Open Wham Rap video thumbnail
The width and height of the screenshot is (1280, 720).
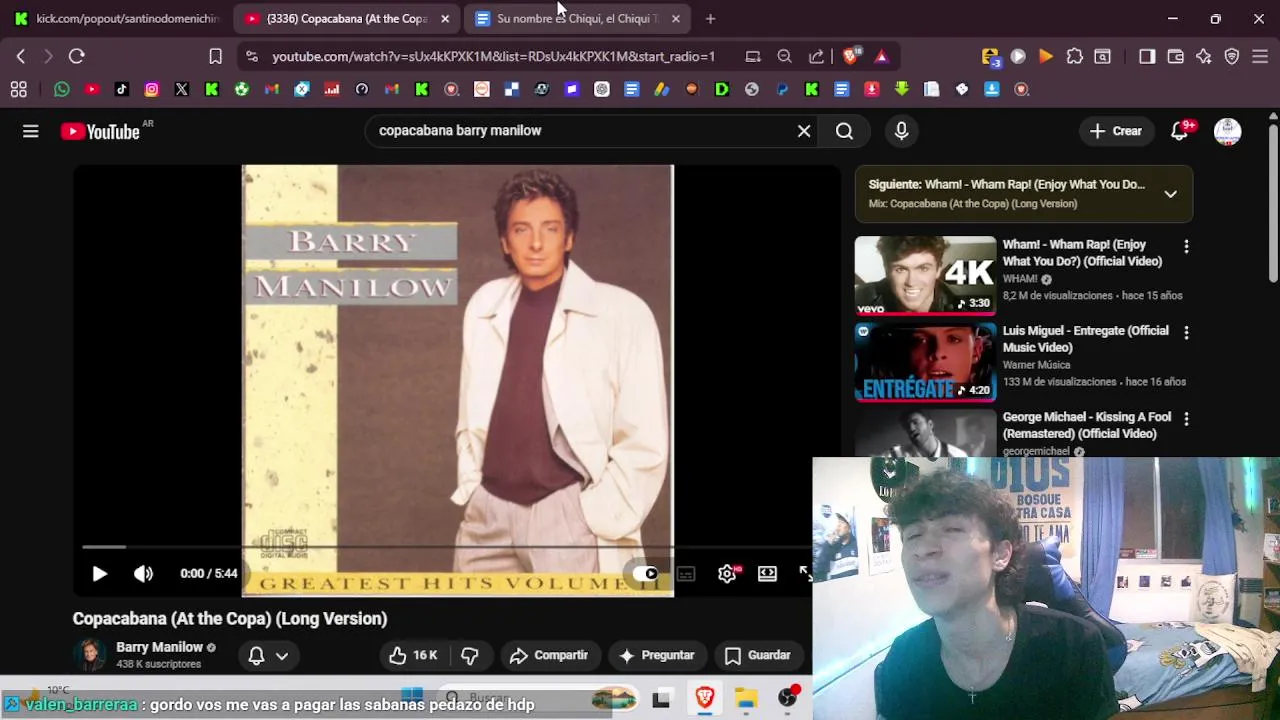click(925, 276)
